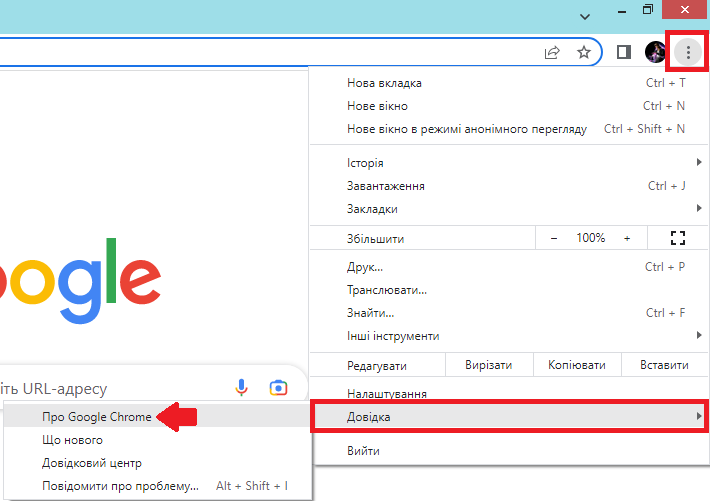Image resolution: width=710 pixels, height=501 pixels.
Task: Toggle the fullscreen mode icon
Action: (x=678, y=238)
